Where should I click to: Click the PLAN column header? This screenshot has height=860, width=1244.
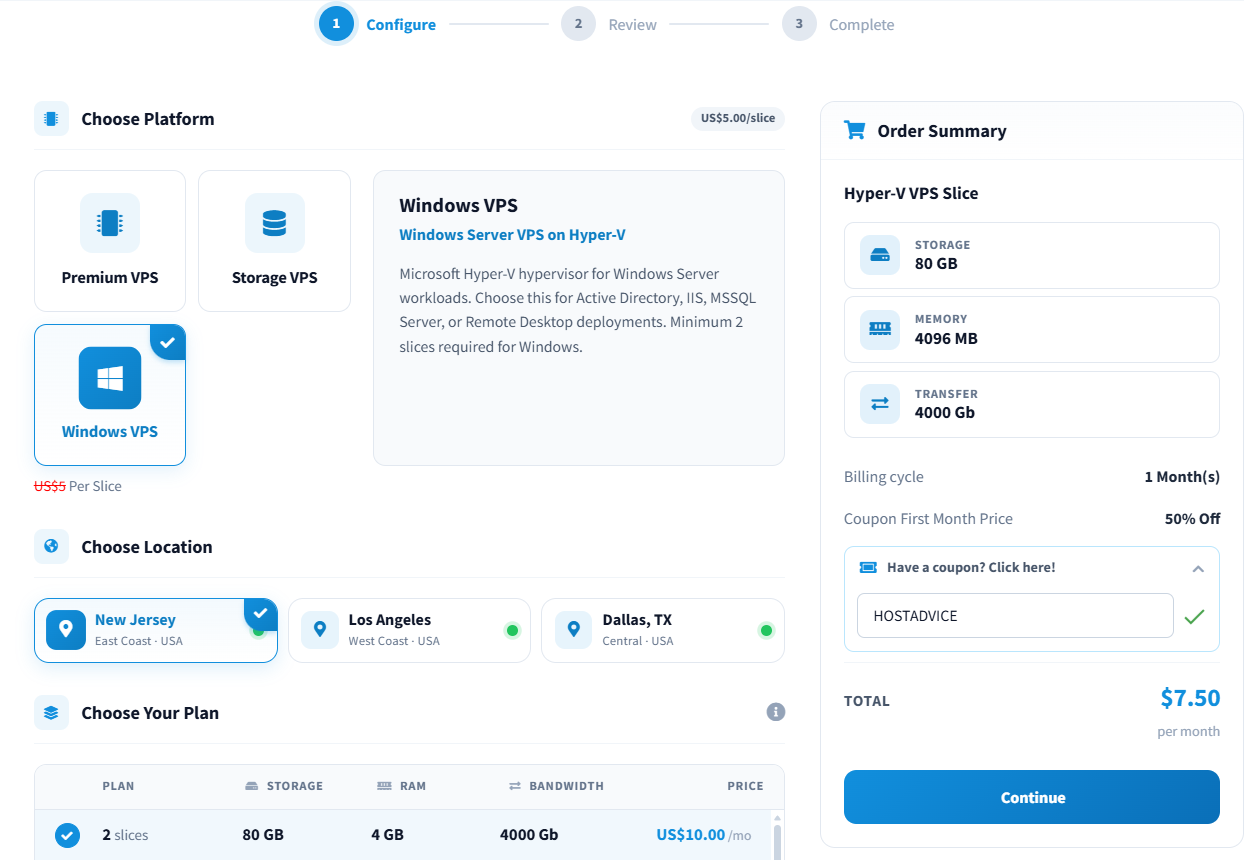[x=118, y=786]
